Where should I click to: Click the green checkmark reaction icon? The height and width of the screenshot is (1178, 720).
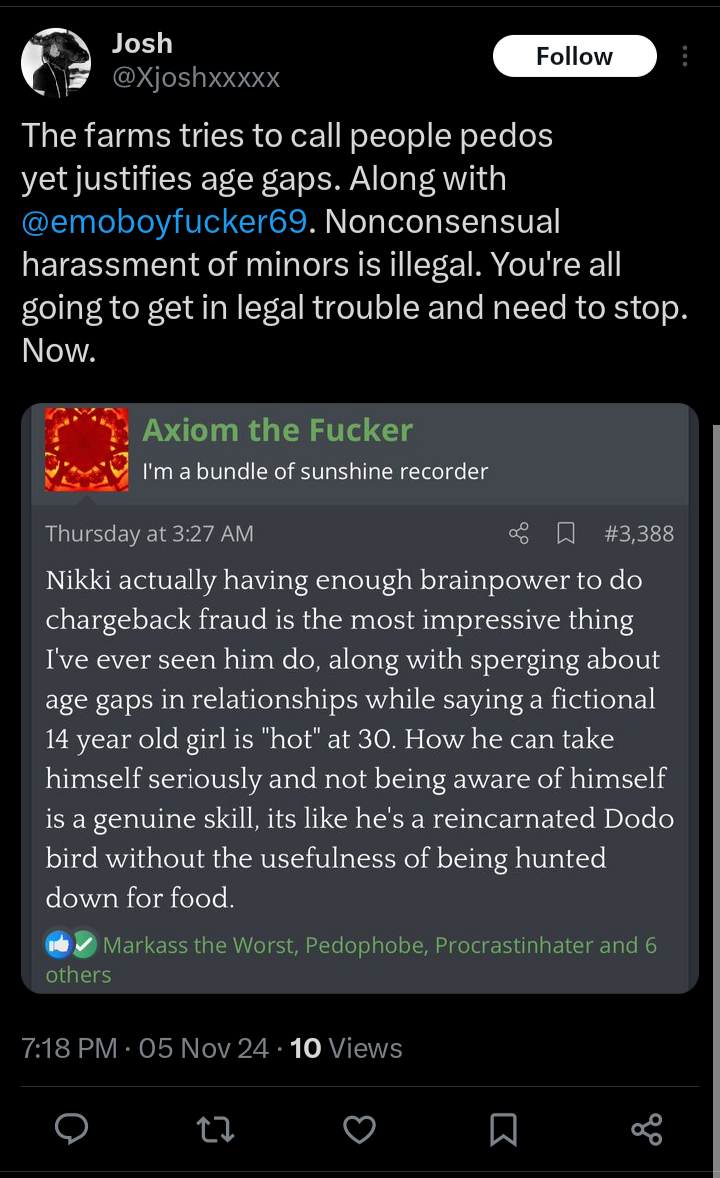click(x=84, y=944)
